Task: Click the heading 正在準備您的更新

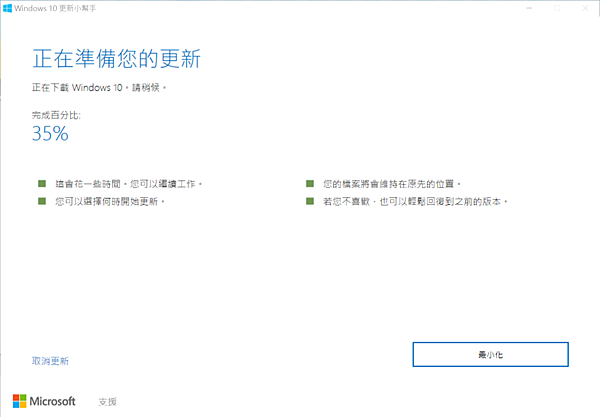Action: click(116, 59)
